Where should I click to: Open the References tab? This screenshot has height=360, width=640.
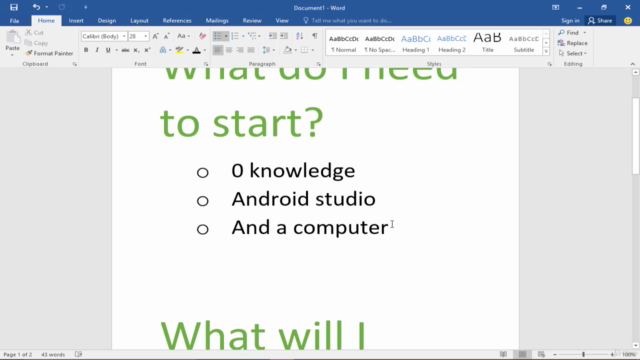click(177, 20)
